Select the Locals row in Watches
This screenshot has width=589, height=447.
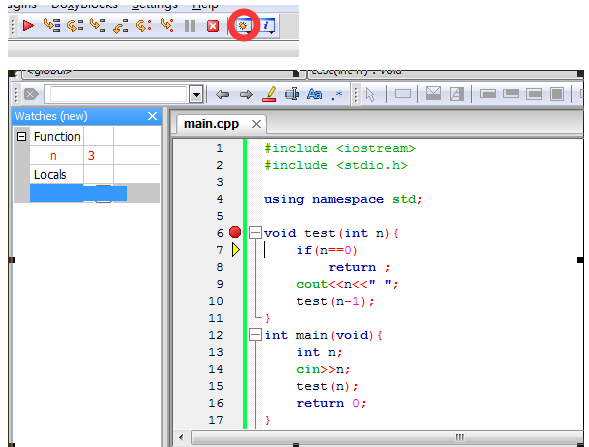(50, 175)
